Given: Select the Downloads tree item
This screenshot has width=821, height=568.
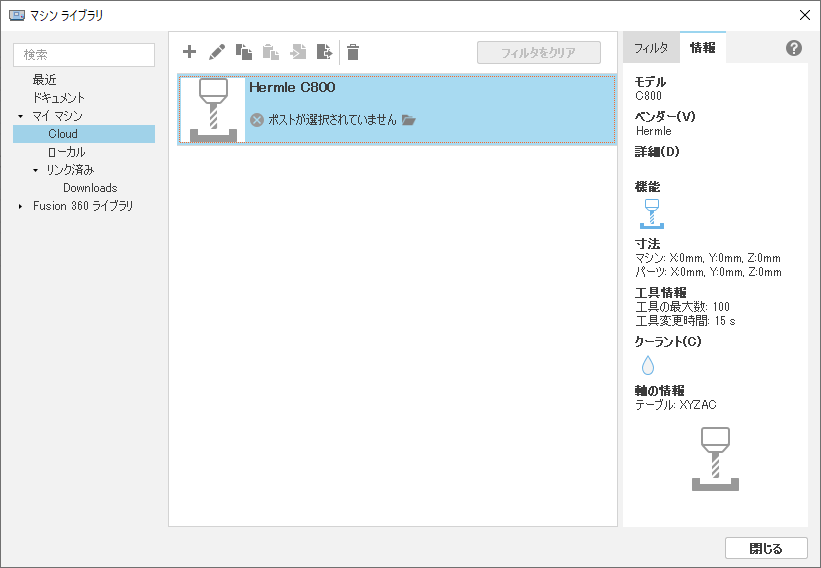Looking at the screenshot, I should point(90,188).
